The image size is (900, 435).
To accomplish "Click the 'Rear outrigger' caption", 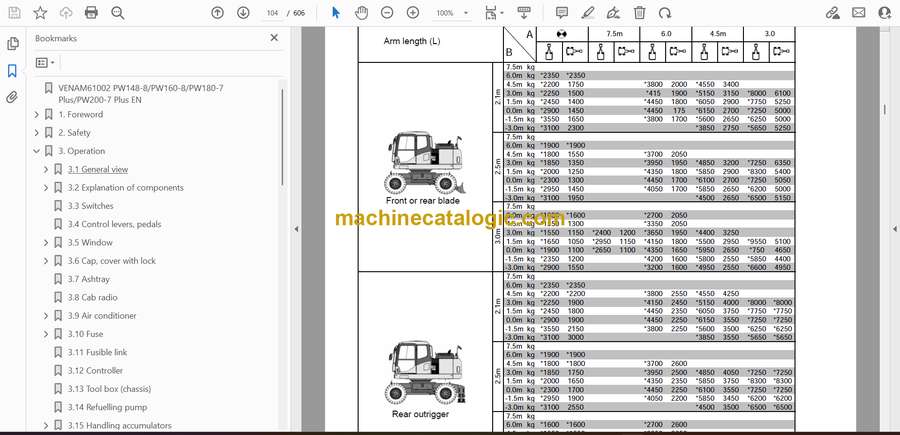I will click(421, 414).
